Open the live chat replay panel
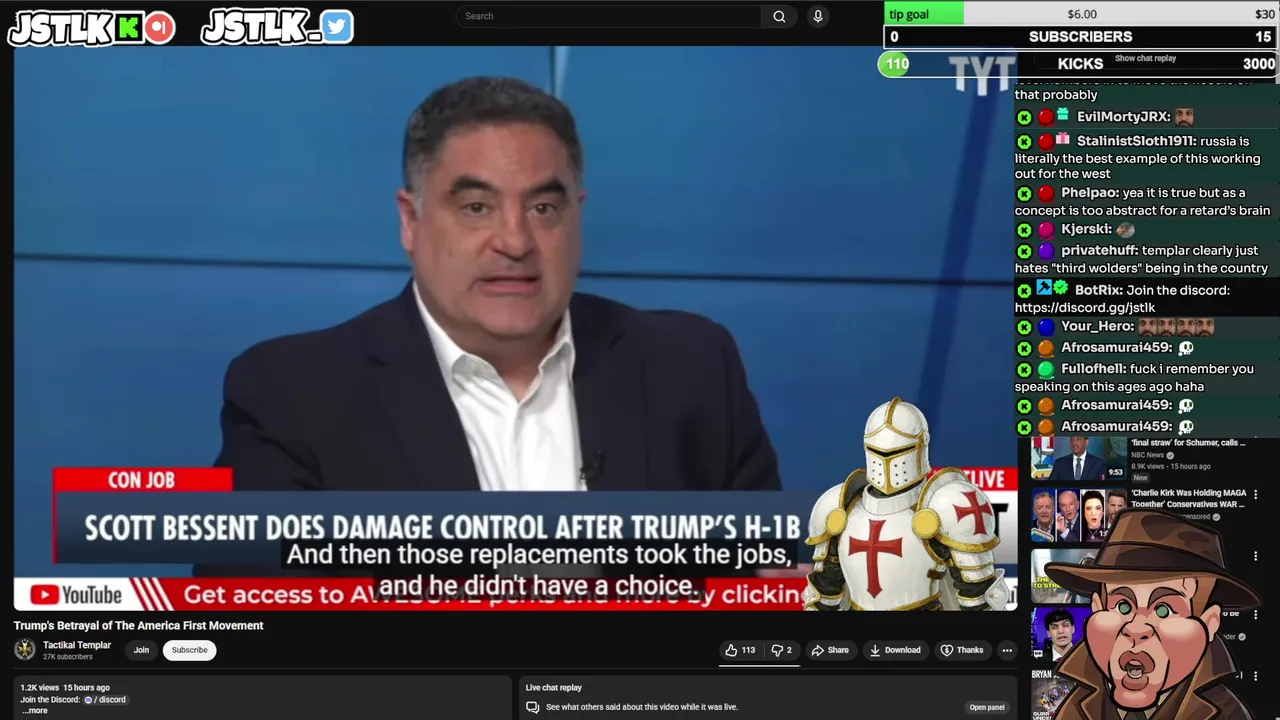1280x720 pixels. [986, 707]
